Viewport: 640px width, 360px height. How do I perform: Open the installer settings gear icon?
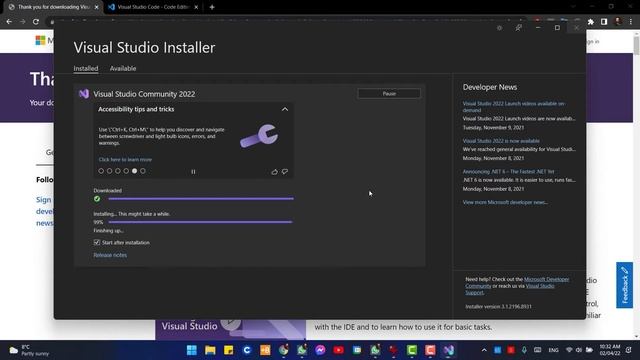tap(499, 28)
